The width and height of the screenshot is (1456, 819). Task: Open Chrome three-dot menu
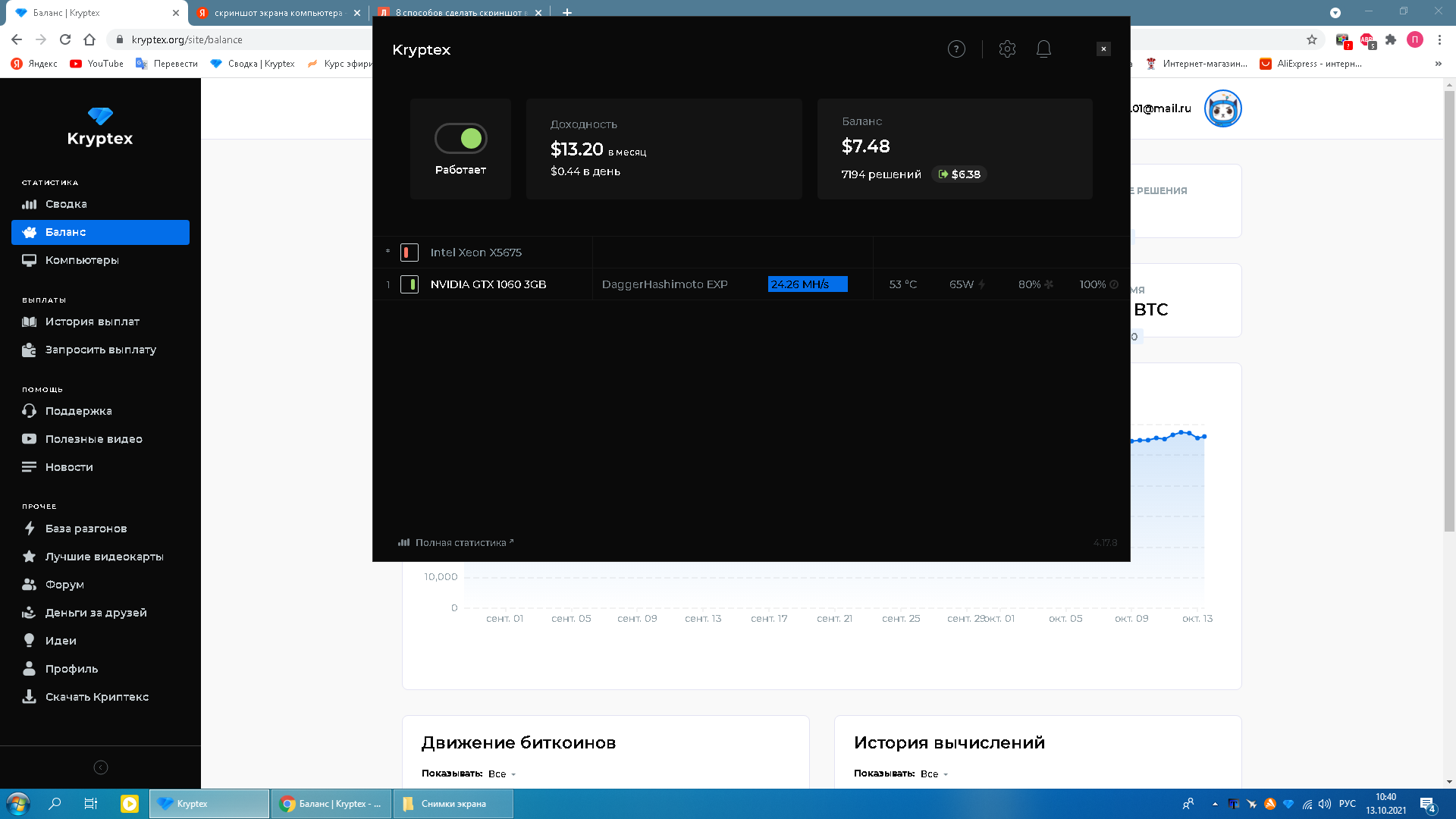(x=1439, y=39)
